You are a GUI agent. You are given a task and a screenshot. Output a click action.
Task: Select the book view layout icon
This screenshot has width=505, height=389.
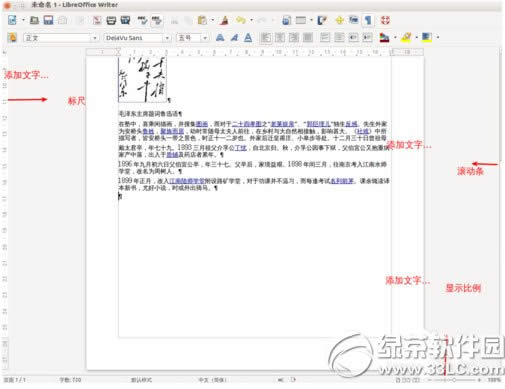(x=416, y=380)
